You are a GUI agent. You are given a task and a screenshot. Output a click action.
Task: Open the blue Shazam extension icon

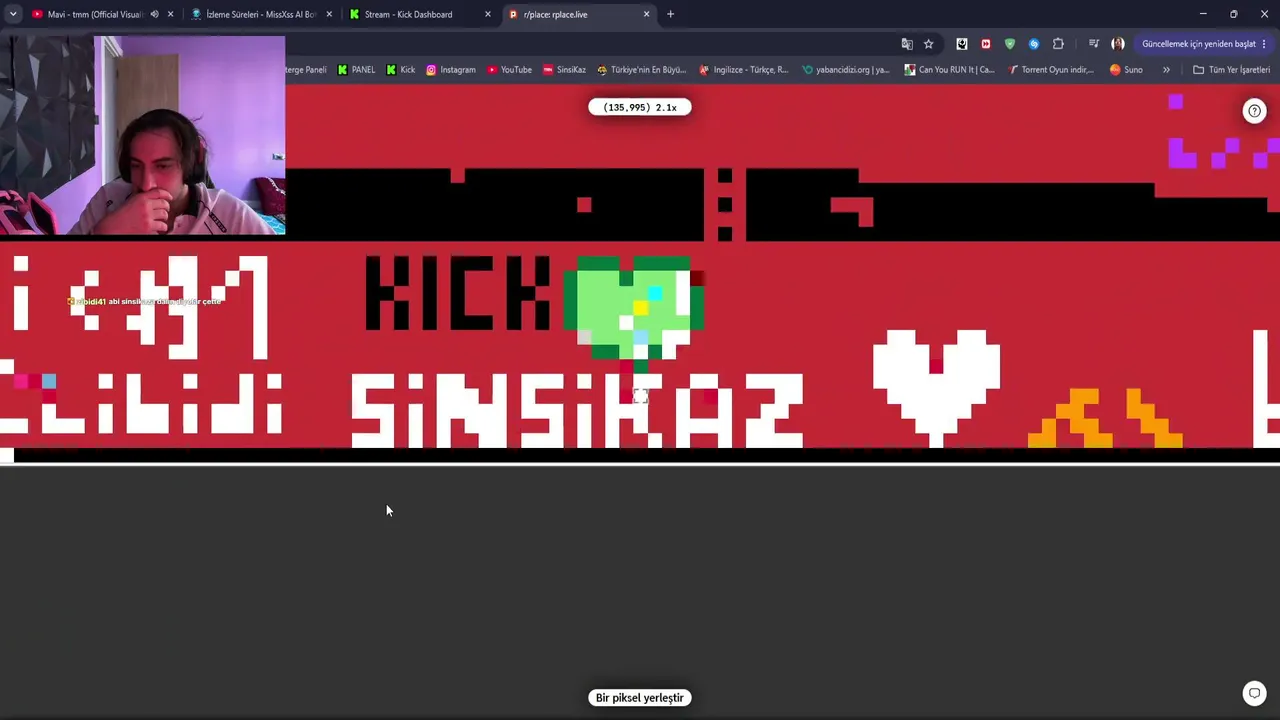coord(1034,44)
